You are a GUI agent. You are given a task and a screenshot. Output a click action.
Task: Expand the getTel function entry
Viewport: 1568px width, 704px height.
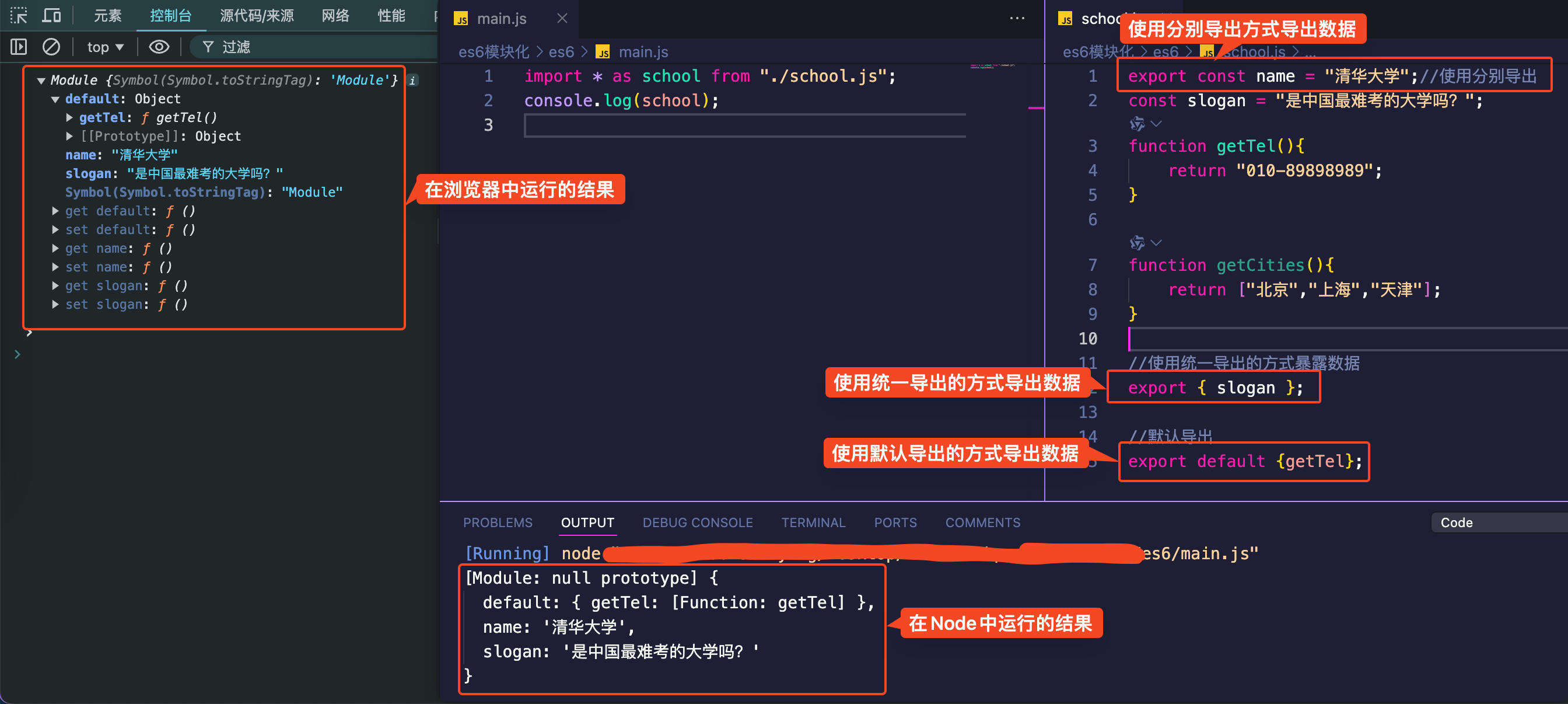tap(69, 117)
